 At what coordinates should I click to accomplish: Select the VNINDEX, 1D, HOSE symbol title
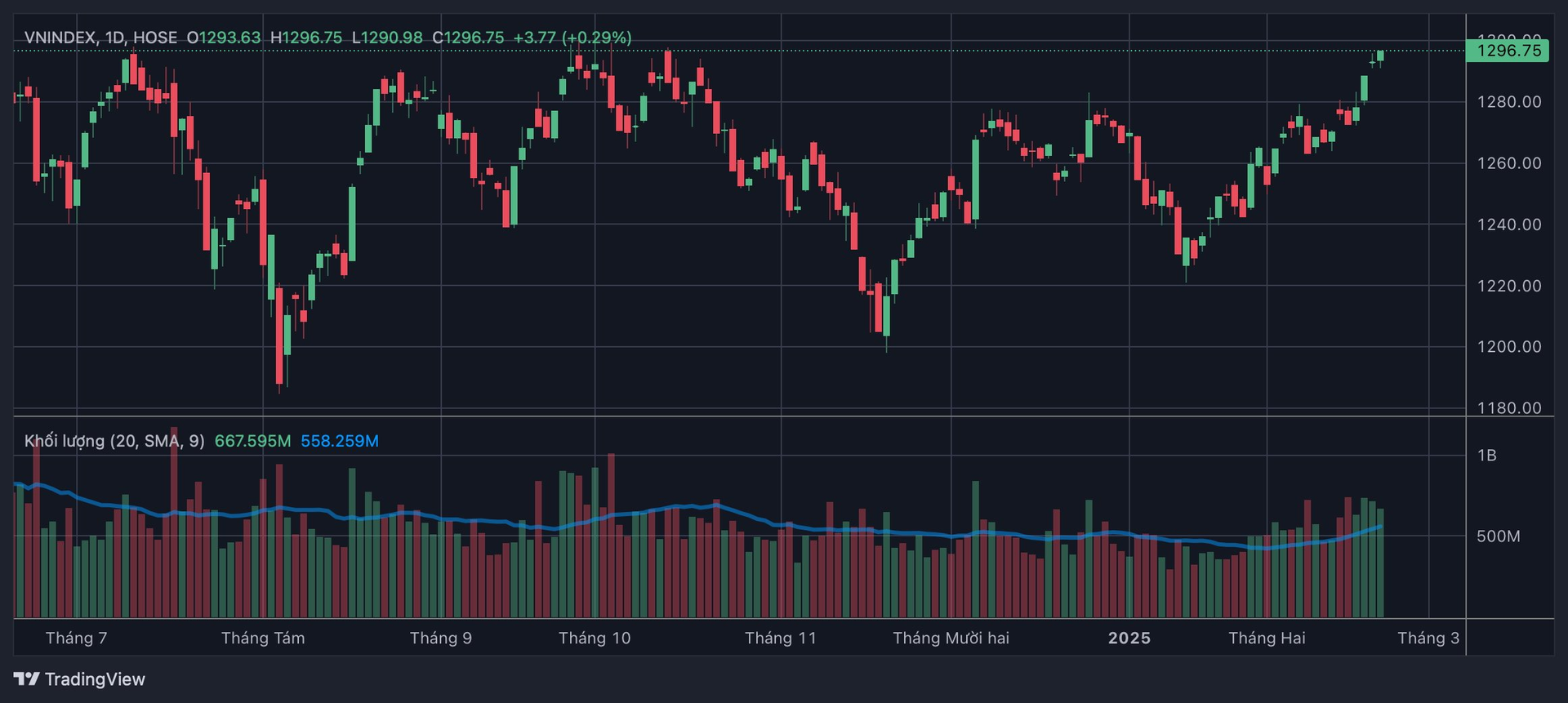tap(100, 38)
